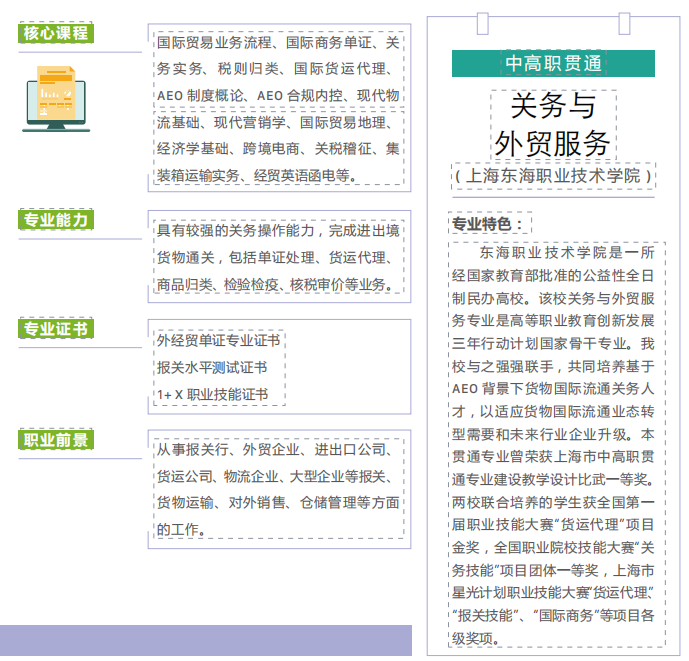Click the line 装箱运输实务、经贸英语函电等

coord(257,176)
